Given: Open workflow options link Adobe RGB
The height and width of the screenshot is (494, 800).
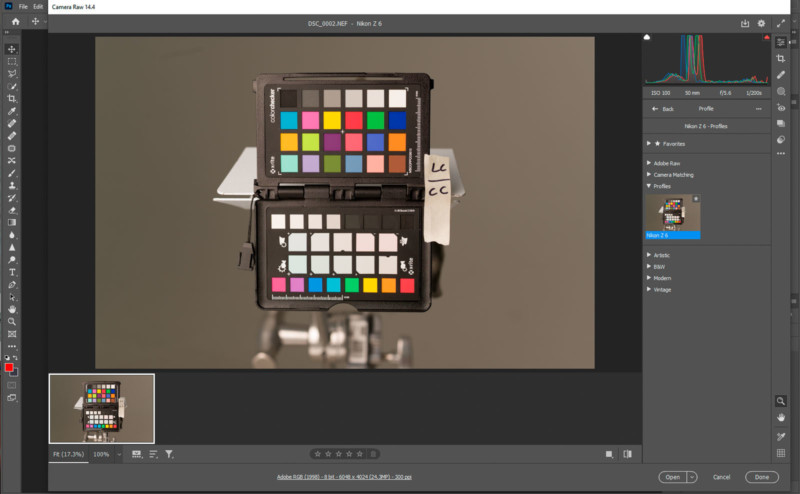Looking at the screenshot, I should (x=344, y=477).
